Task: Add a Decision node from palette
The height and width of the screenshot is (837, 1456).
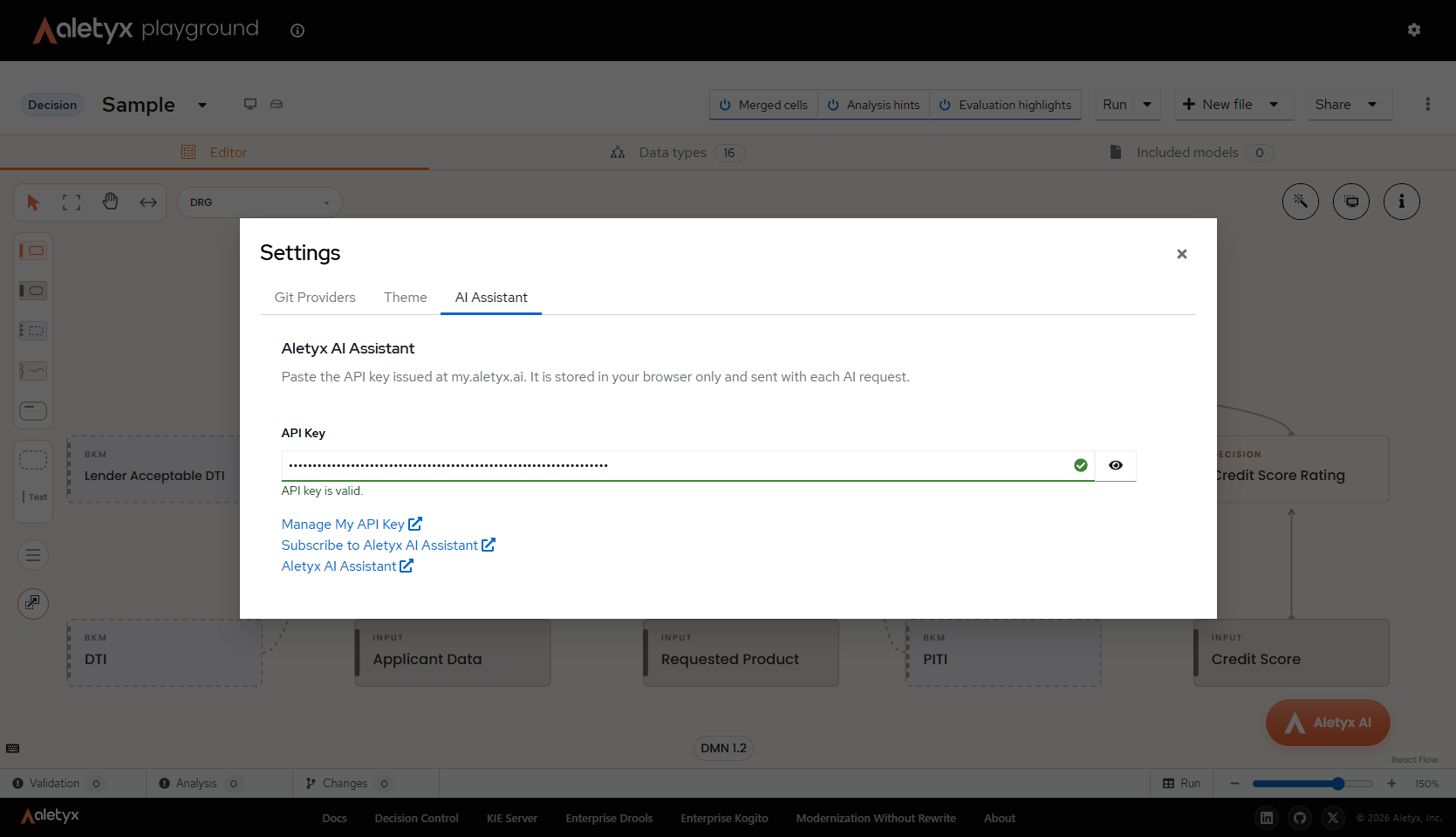Action: 33,250
